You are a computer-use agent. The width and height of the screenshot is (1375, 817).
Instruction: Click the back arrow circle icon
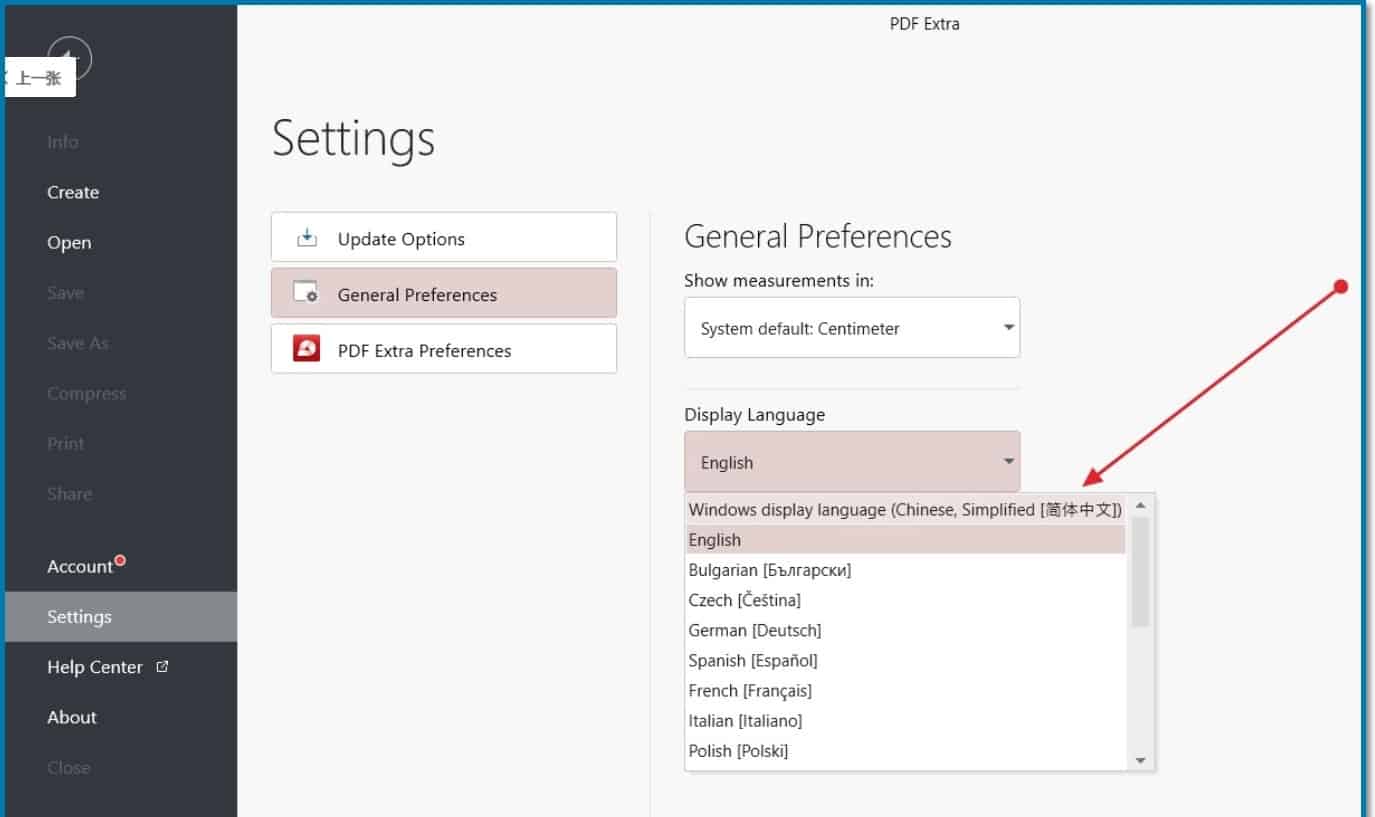click(x=69, y=59)
